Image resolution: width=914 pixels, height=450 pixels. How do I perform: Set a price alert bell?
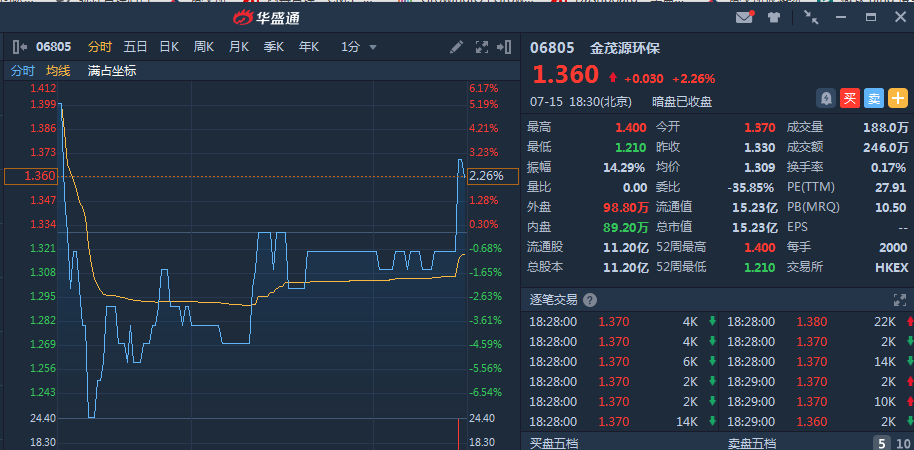pyautogui.click(x=825, y=99)
